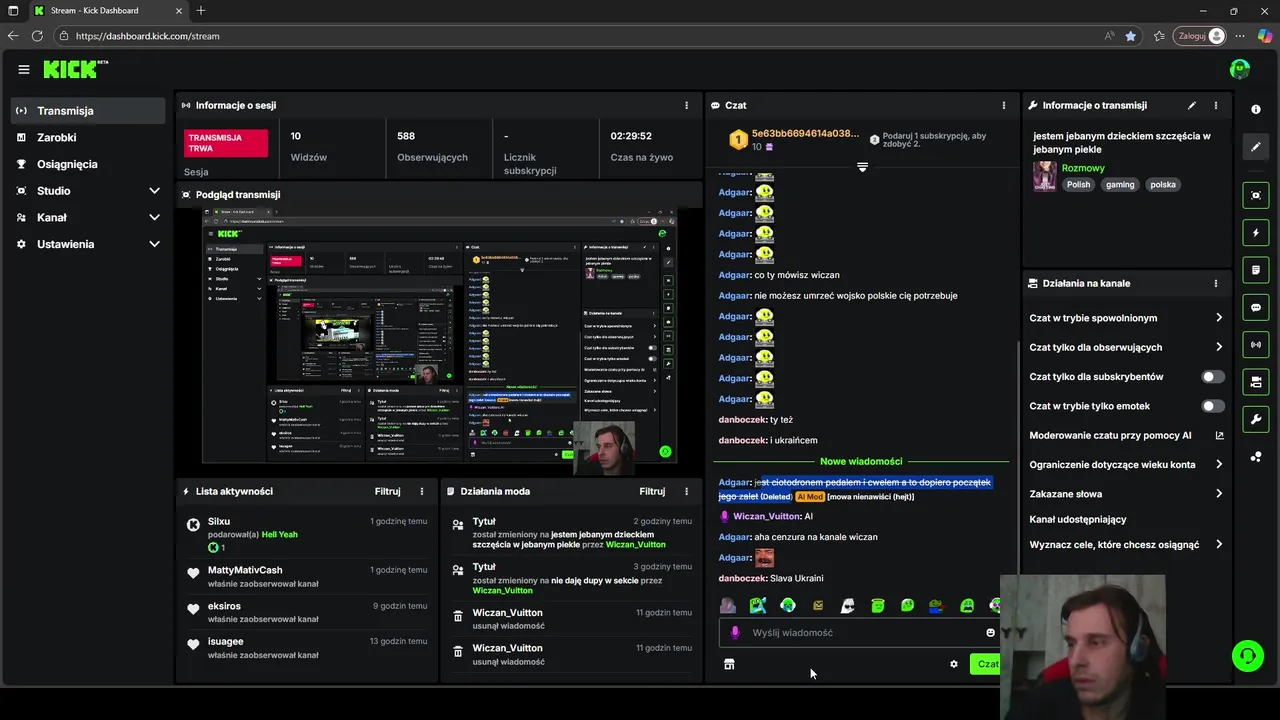This screenshot has height=720, width=1280.
Task: Collapse the pinned chat banner arrow
Action: [x=862, y=167]
